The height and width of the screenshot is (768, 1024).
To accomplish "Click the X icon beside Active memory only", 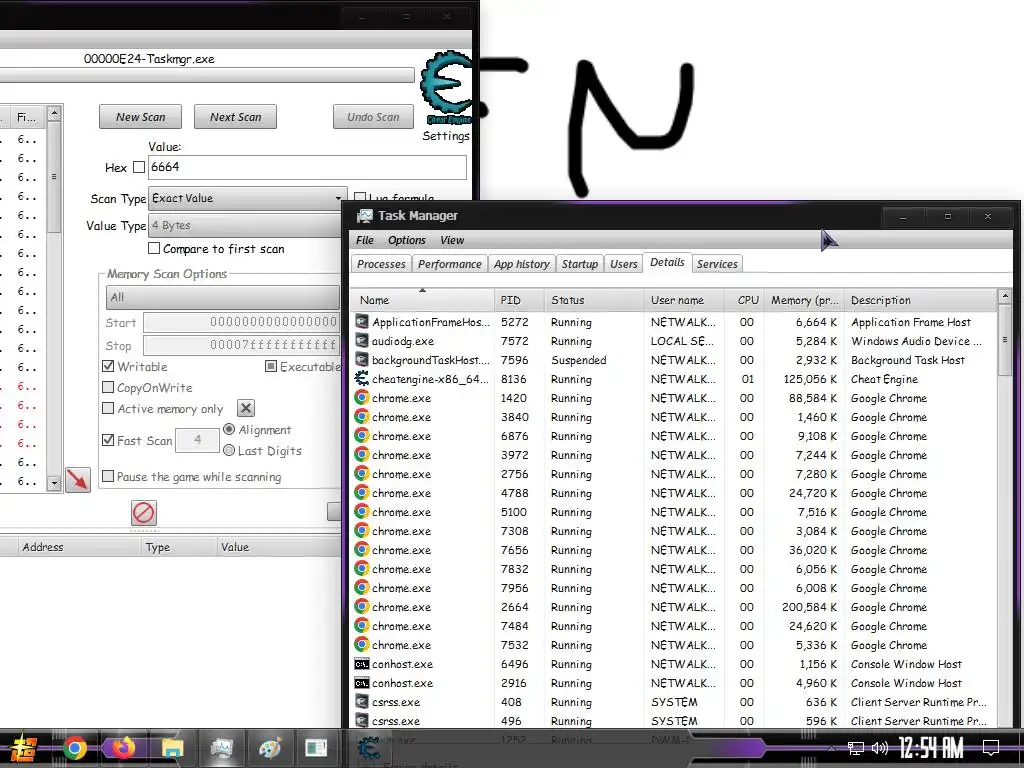I will click(246, 409).
